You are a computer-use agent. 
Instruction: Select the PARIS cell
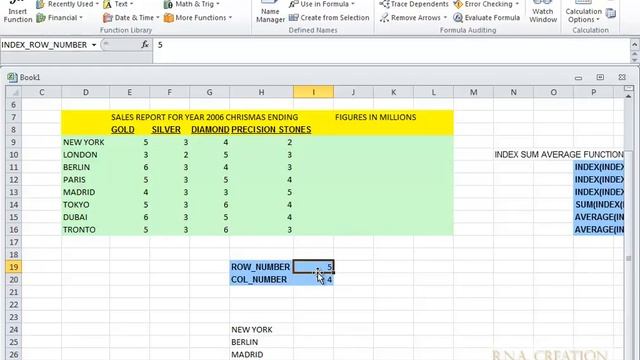point(86,180)
